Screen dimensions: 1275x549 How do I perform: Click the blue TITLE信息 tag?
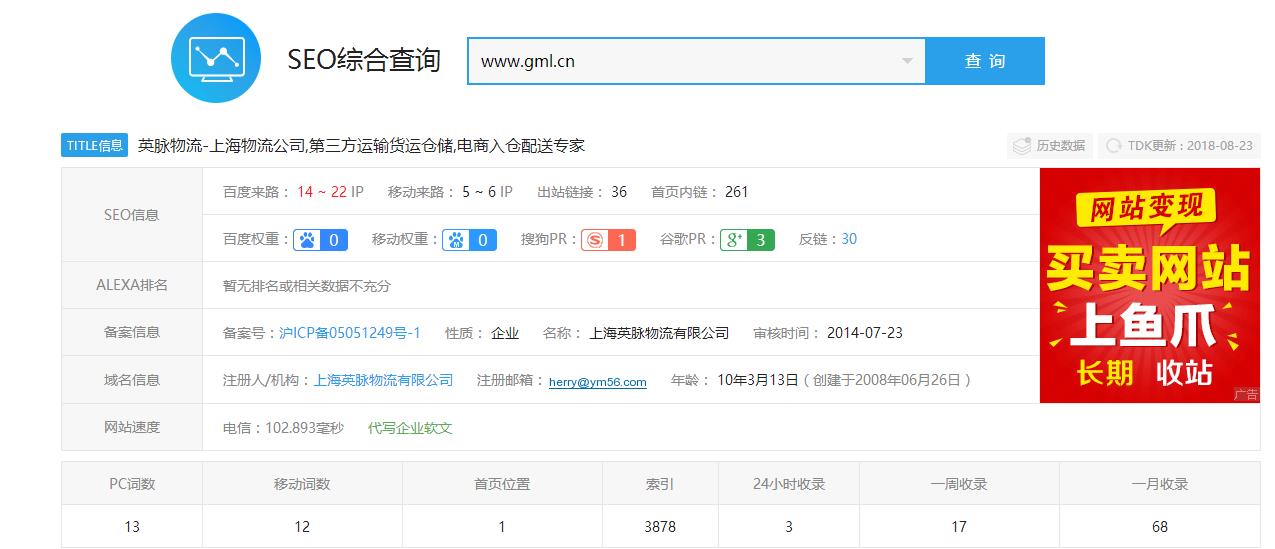click(95, 145)
